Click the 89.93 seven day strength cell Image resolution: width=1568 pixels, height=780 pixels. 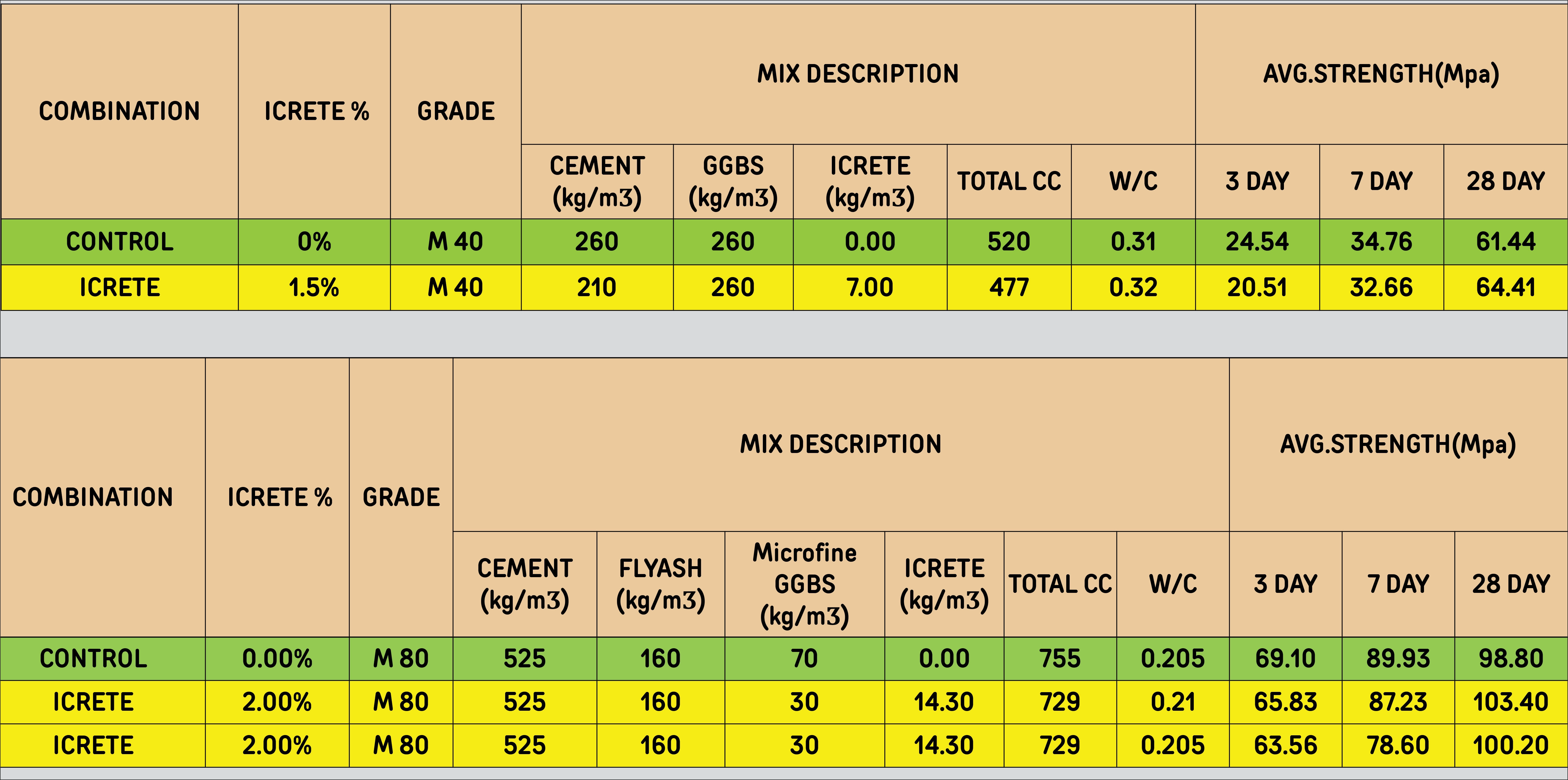coord(1398,659)
